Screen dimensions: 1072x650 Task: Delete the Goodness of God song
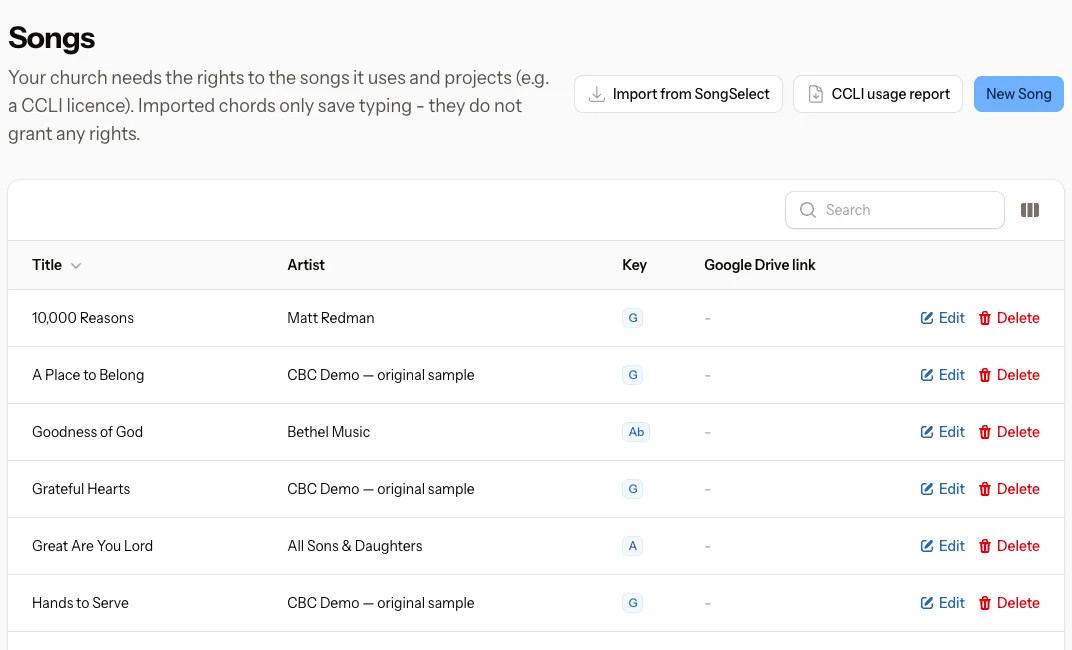coord(1009,432)
